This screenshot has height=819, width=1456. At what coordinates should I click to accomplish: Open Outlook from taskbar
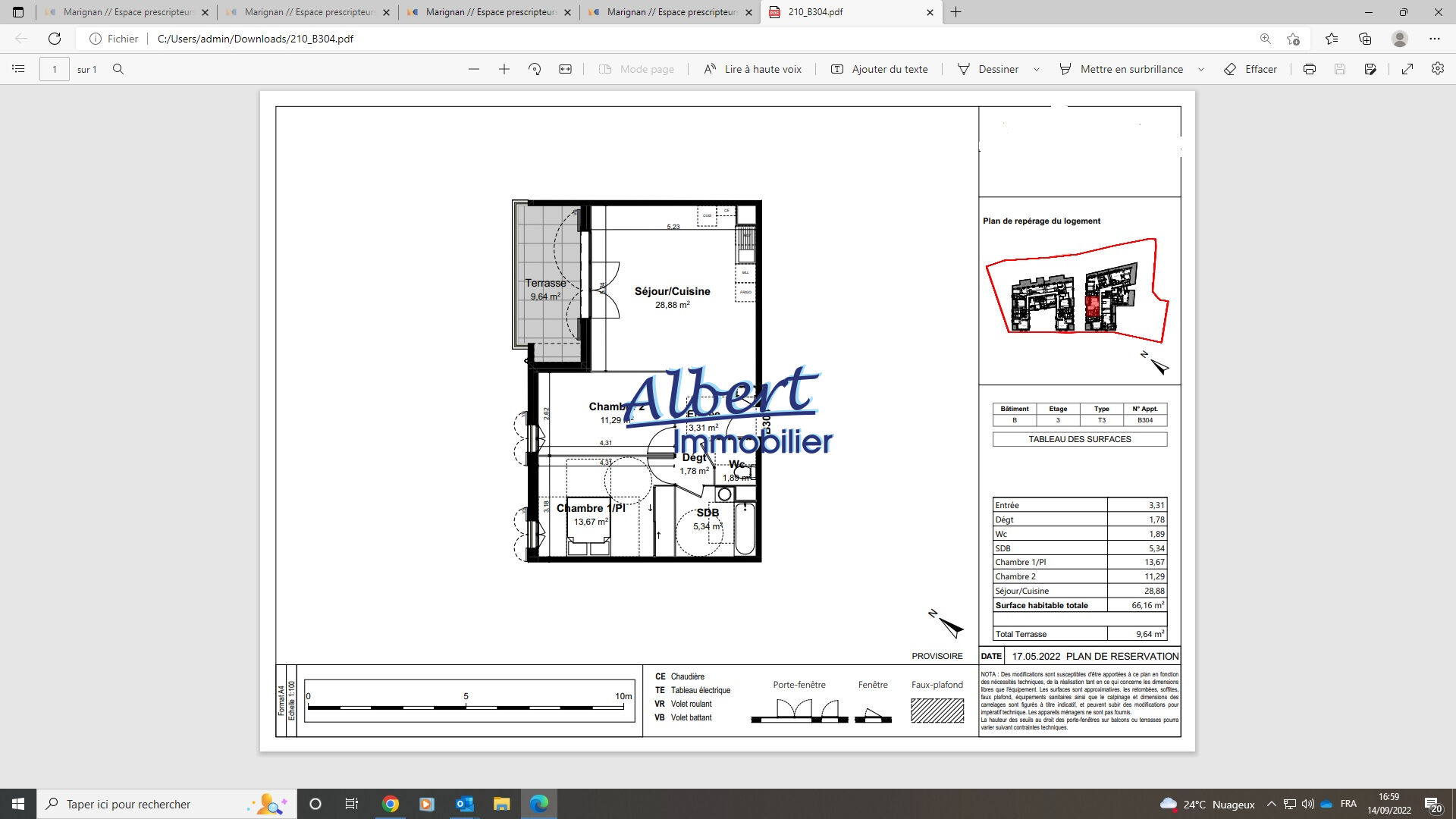pyautogui.click(x=465, y=804)
